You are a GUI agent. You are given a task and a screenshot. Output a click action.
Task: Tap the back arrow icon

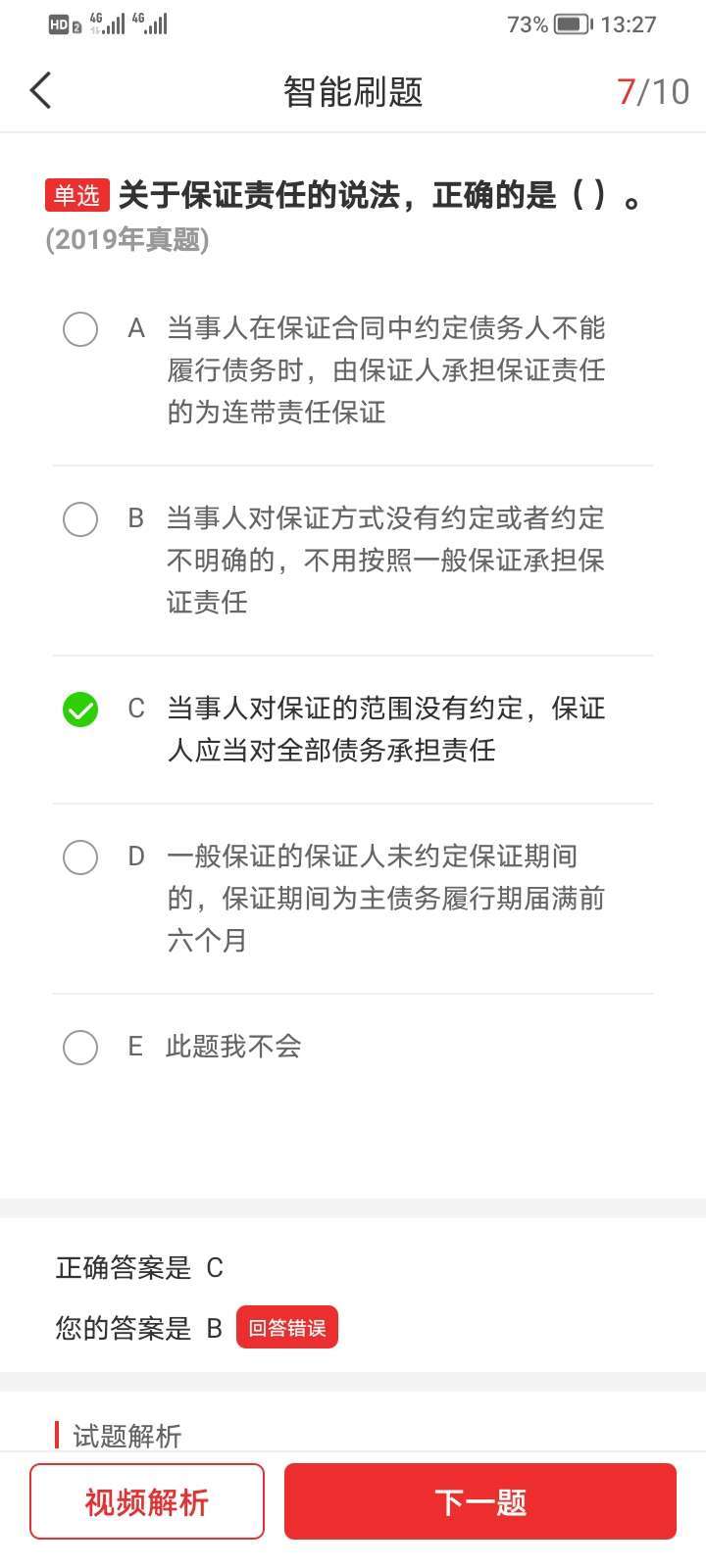[x=40, y=91]
